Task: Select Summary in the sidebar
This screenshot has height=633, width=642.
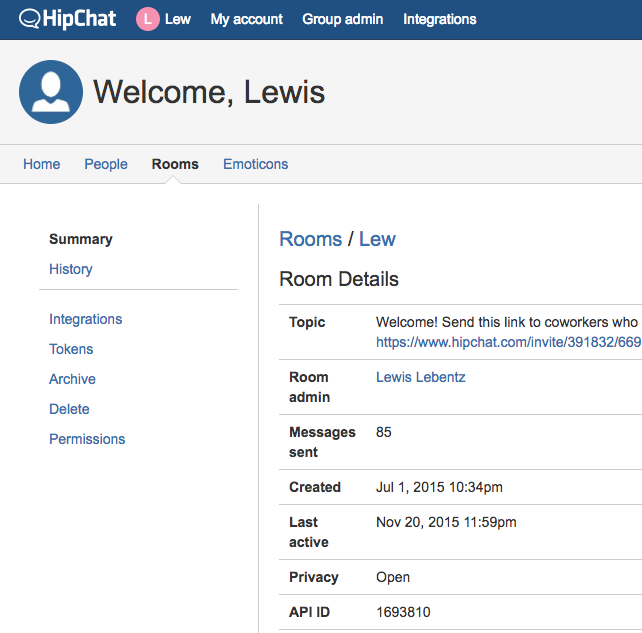Action: pos(81,239)
